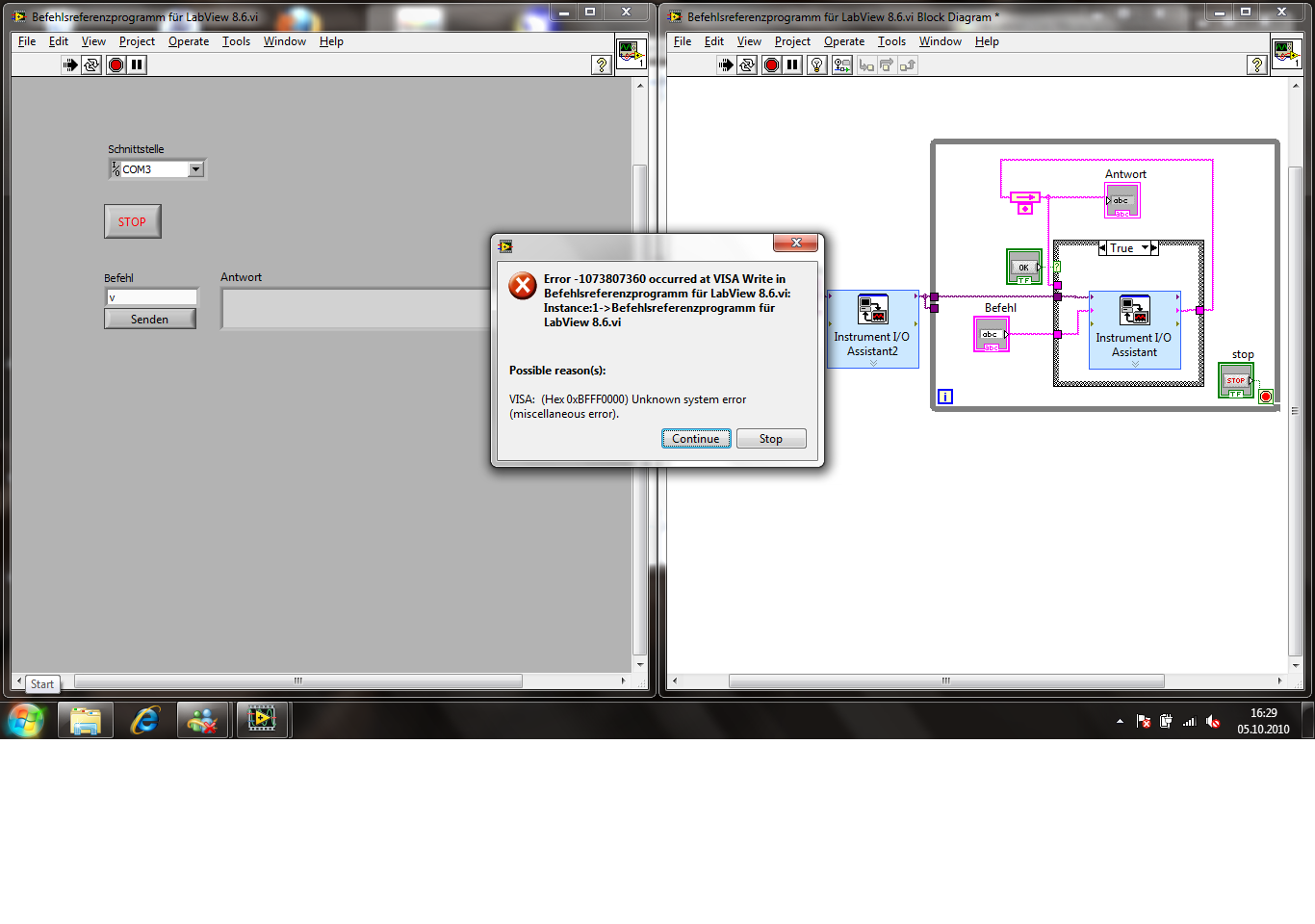Click the VI icon pane in front panel
The image size is (1315, 924).
point(631,52)
